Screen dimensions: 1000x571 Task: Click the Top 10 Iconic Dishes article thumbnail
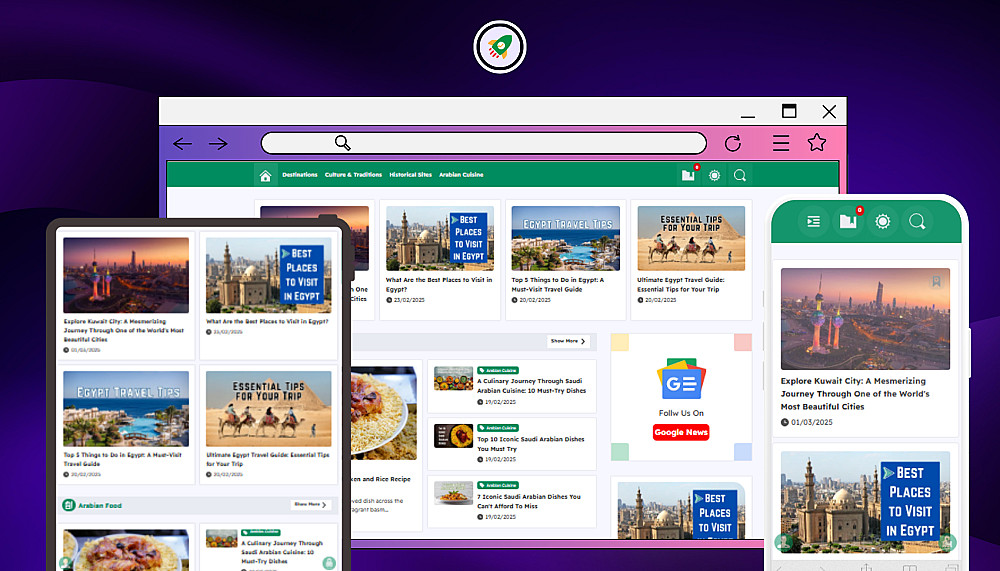tap(453, 436)
